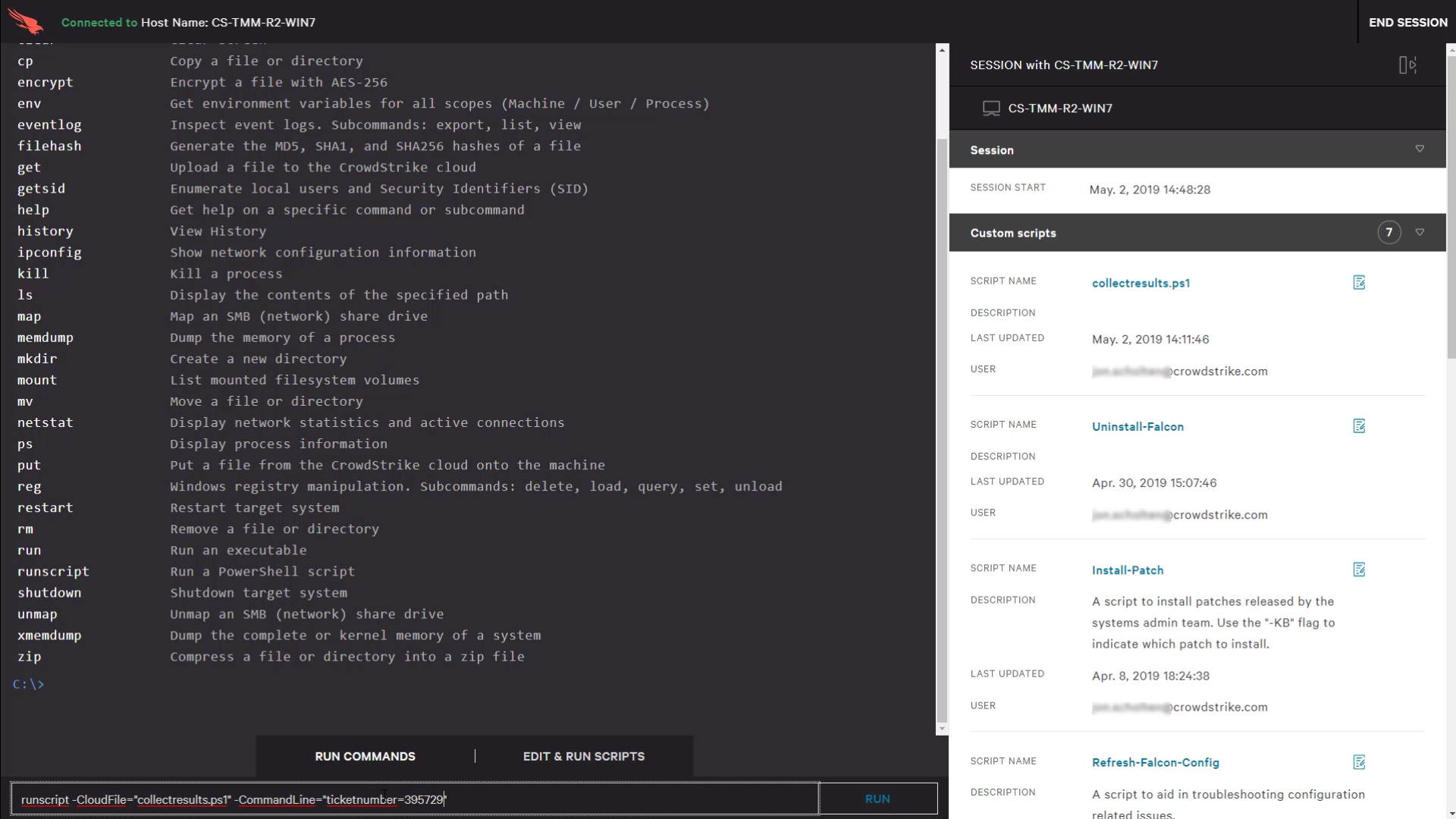Click the 'Apr. 8, 2019 18:24:38' last updated value
The height and width of the screenshot is (819, 1456).
(1150, 676)
